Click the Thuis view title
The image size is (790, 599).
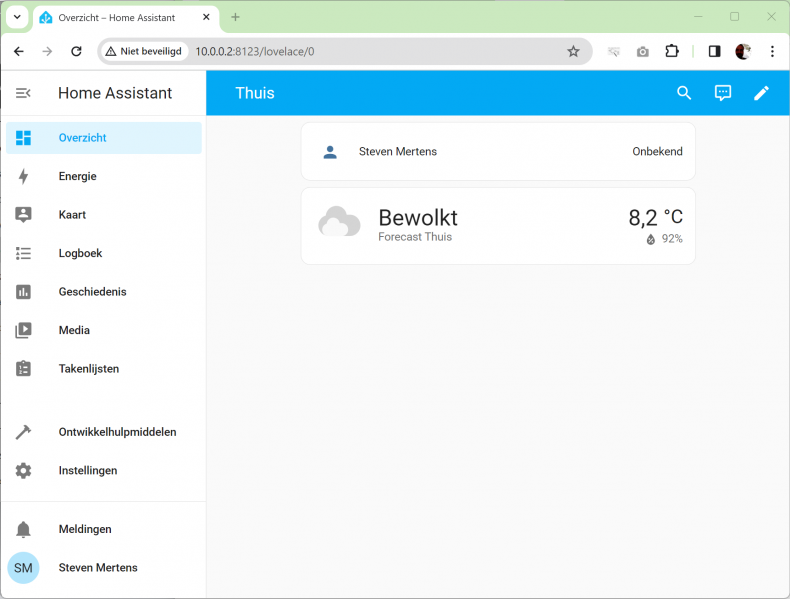[255, 93]
